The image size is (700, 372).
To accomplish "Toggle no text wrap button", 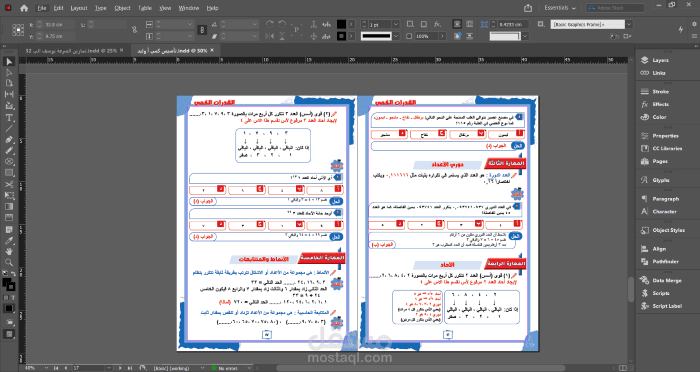I will point(457,24).
